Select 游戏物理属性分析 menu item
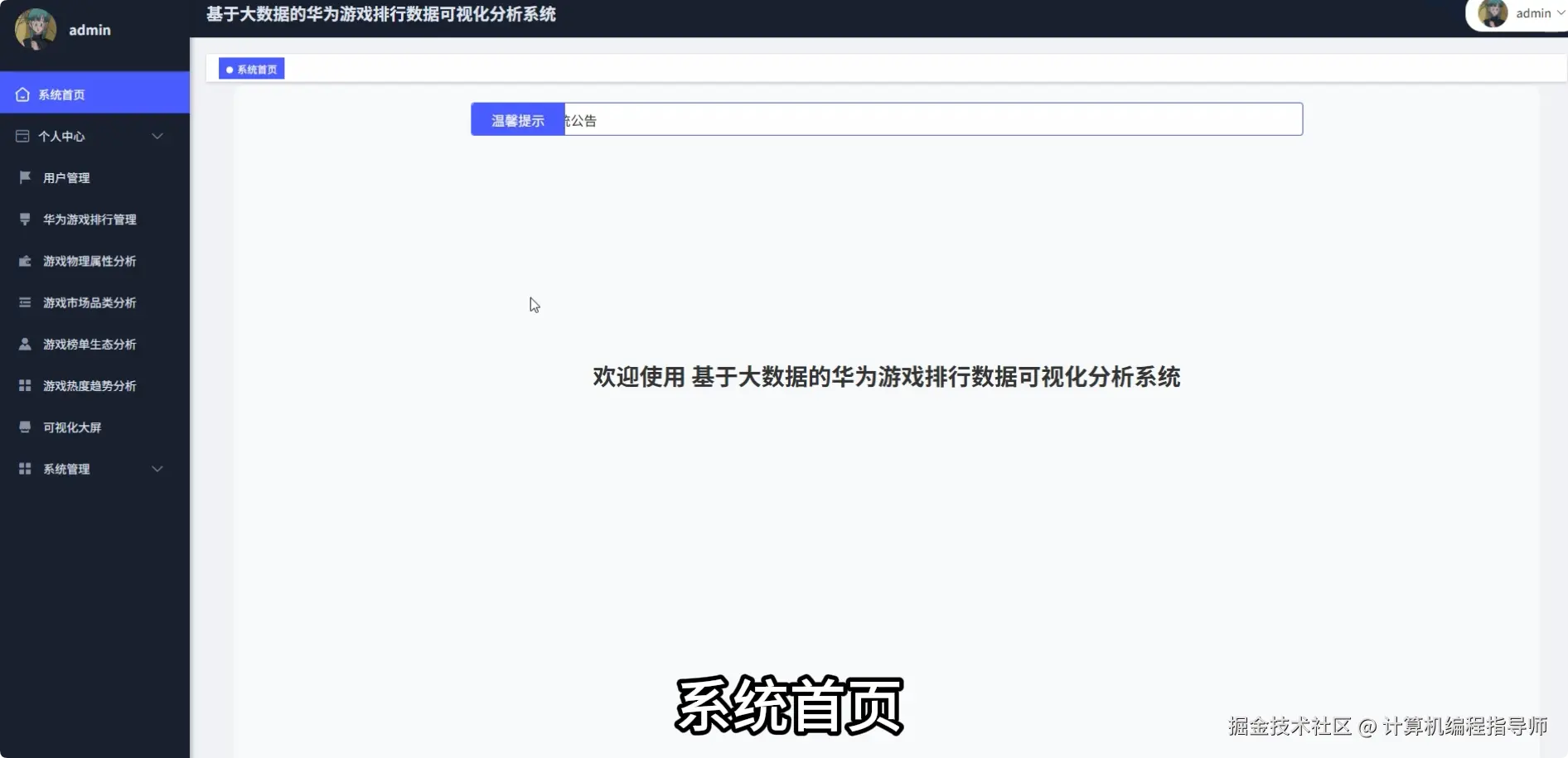Viewport: 1568px width, 758px height. (94, 261)
